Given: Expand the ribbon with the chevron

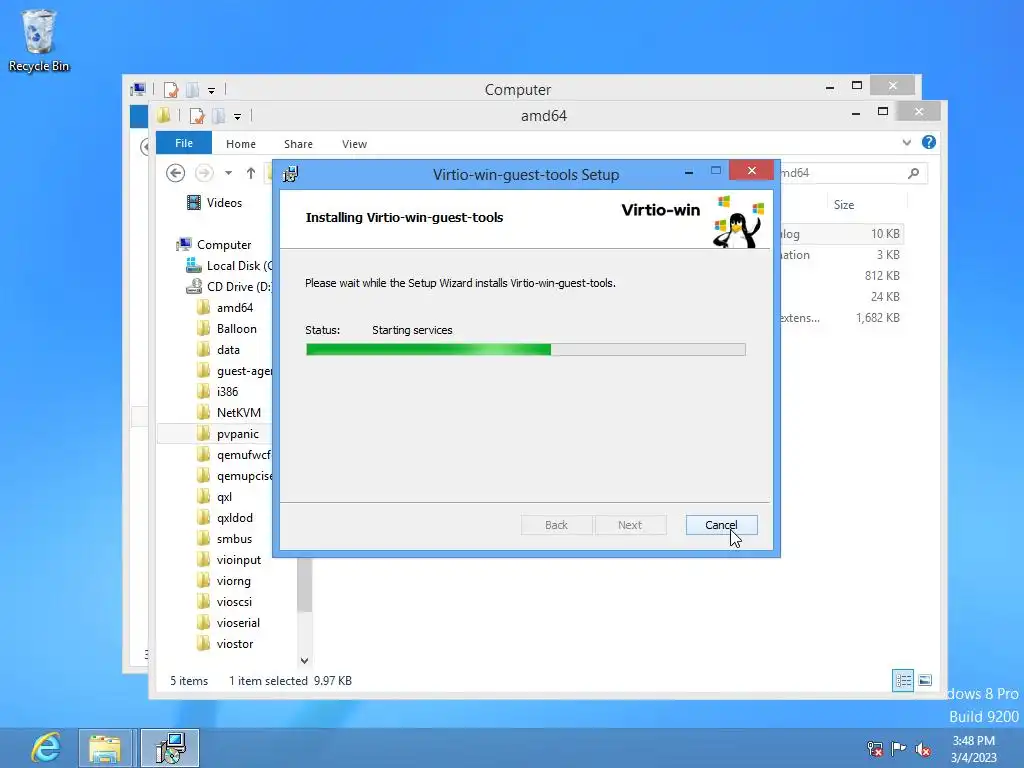Looking at the screenshot, I should [x=906, y=142].
